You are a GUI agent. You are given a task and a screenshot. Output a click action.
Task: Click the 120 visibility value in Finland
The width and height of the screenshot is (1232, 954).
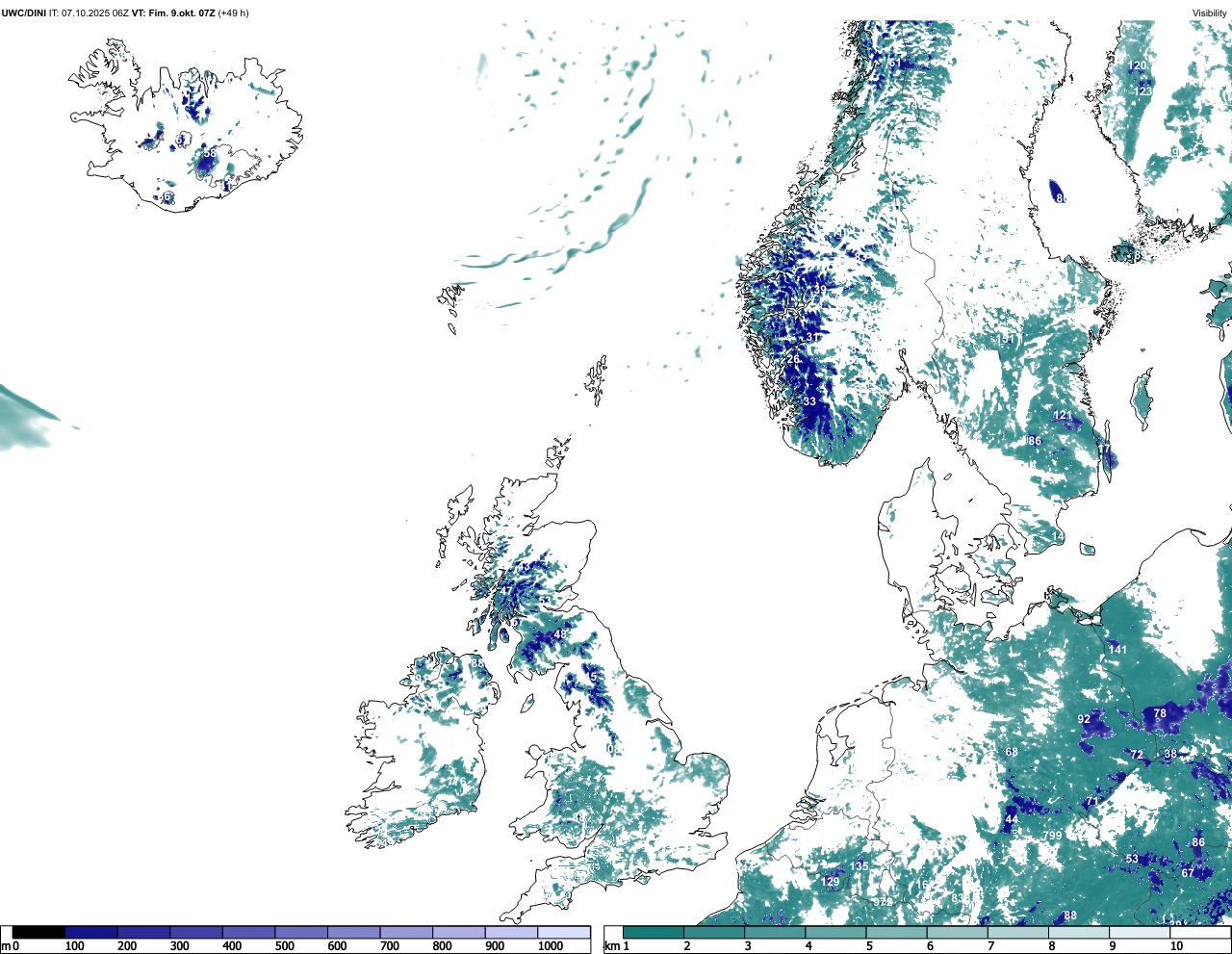1139,66
